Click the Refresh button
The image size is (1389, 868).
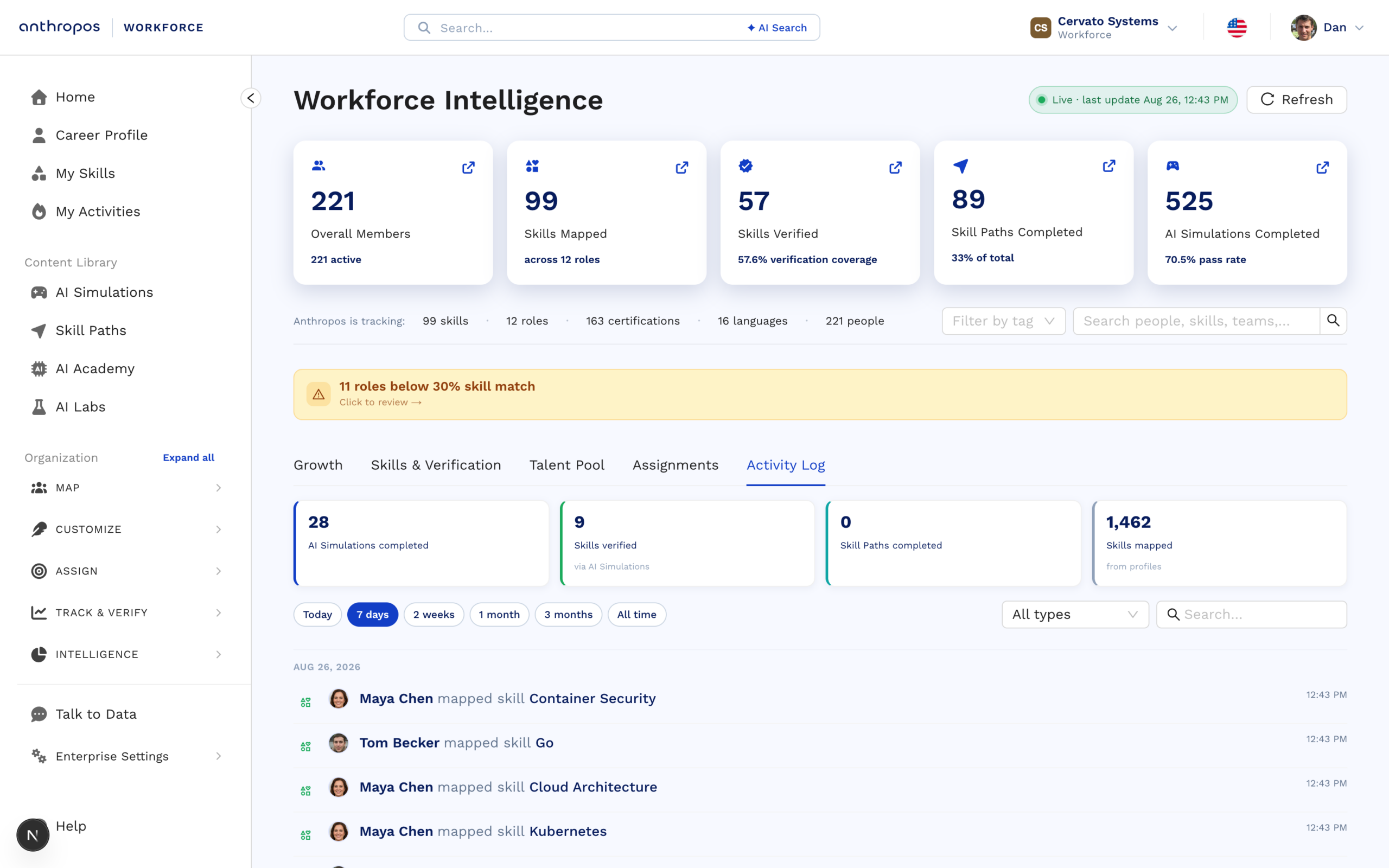[x=1297, y=100]
